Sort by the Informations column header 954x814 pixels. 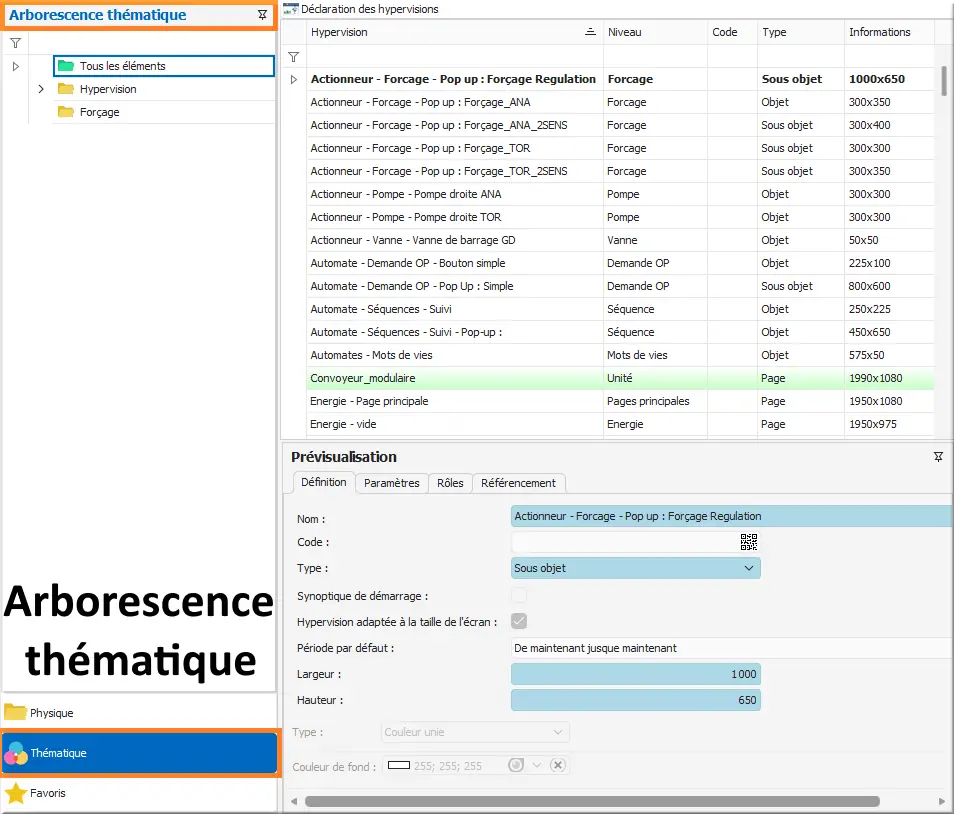[x=890, y=32]
